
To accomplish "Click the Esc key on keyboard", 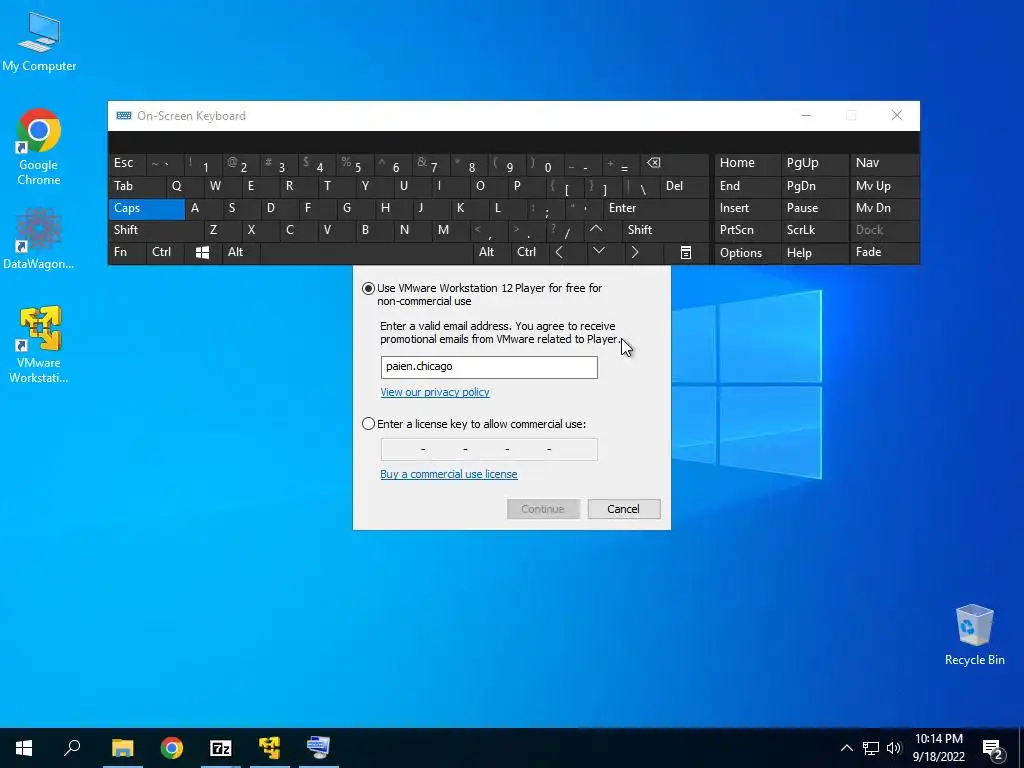I will (x=127, y=163).
